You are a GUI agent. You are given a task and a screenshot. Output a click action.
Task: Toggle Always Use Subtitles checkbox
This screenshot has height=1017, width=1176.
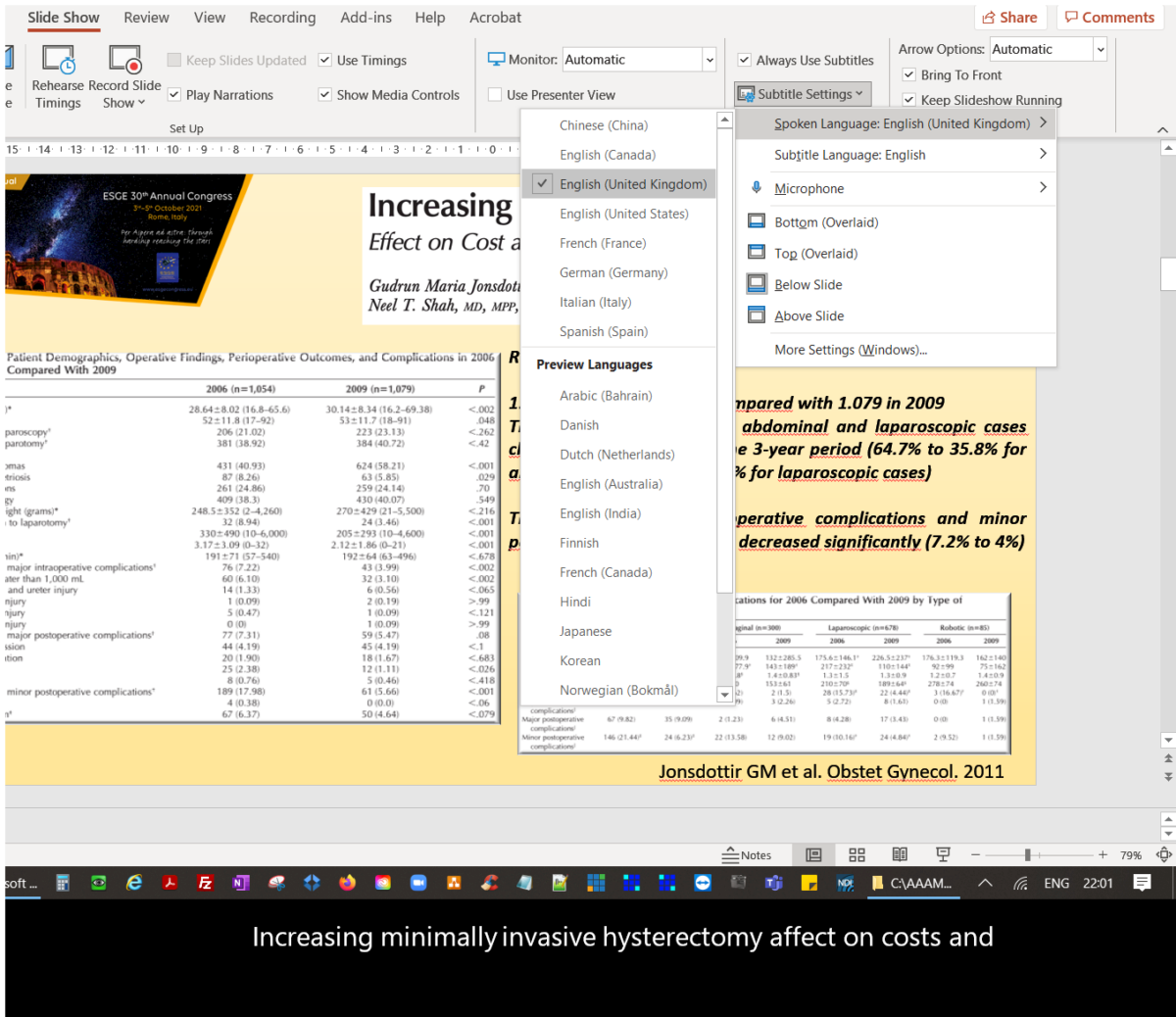[745, 60]
